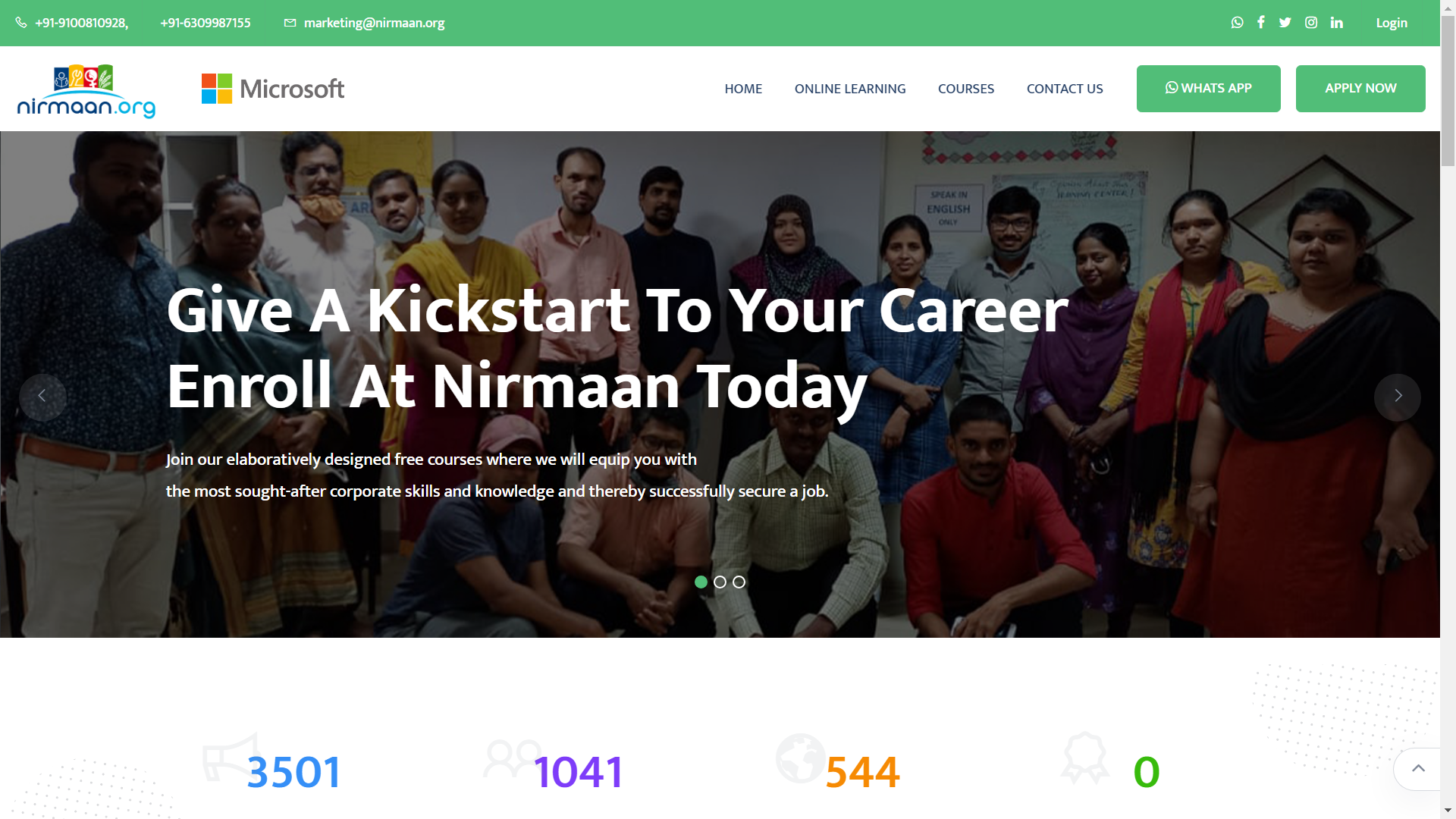Click the Whats App button

[1208, 89]
